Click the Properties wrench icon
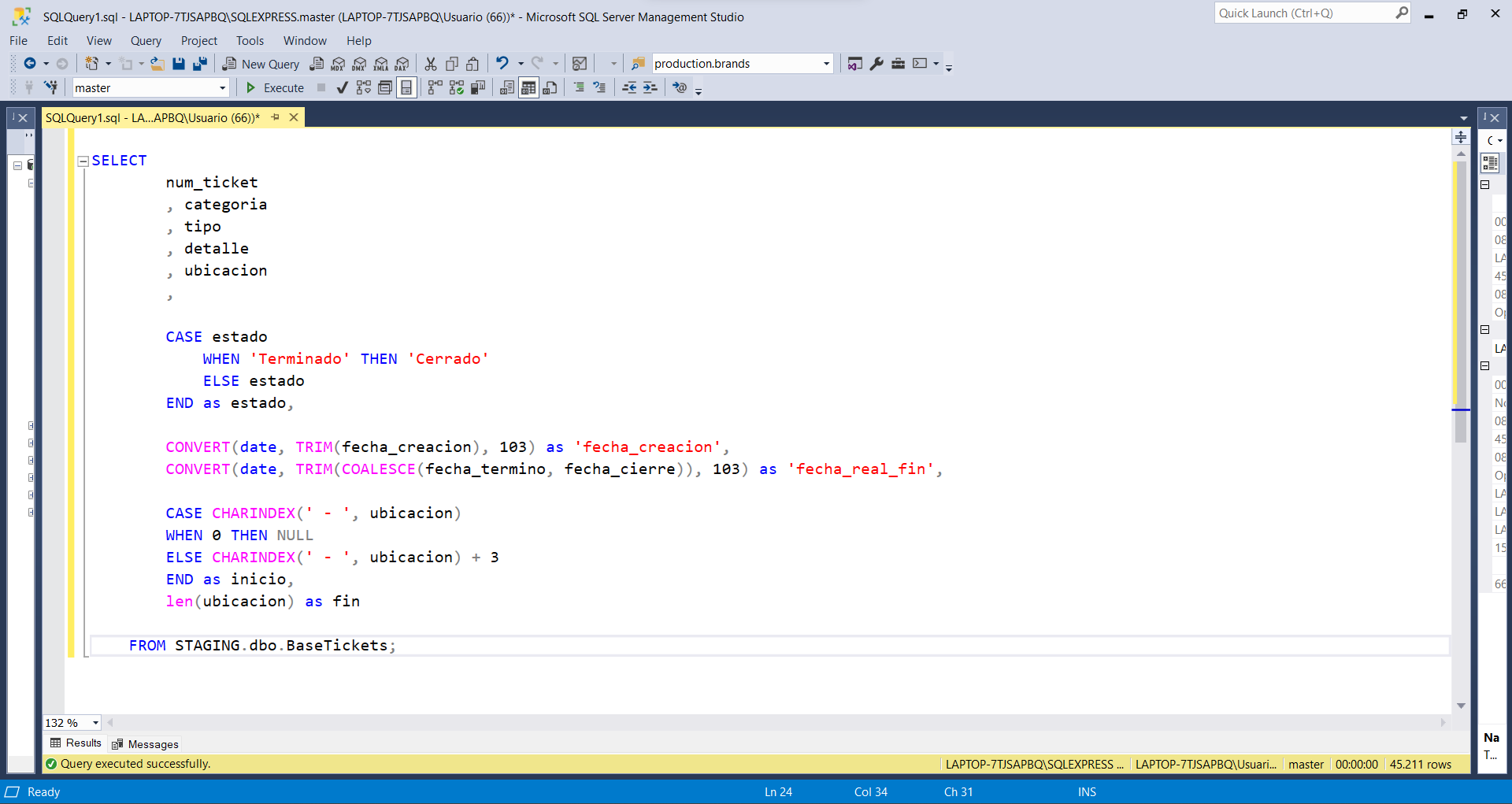Image resolution: width=1512 pixels, height=804 pixels. coord(876,64)
